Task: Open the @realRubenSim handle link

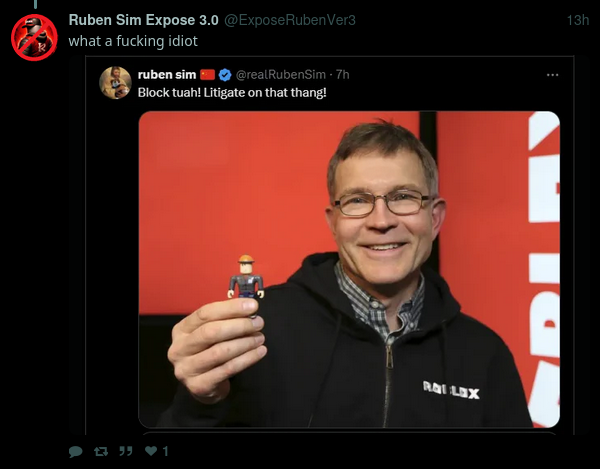Action: point(280,74)
